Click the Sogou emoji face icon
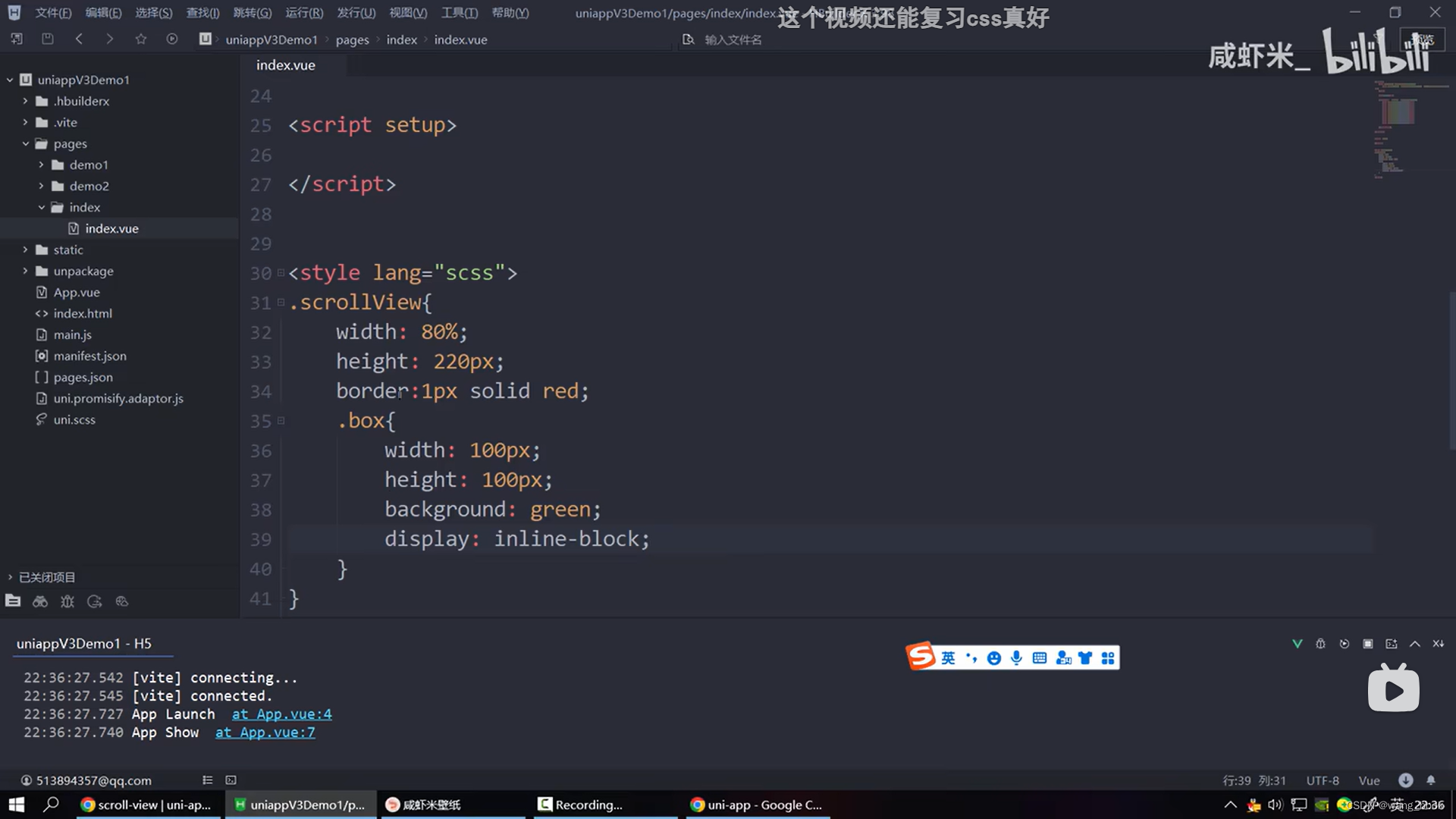The width and height of the screenshot is (1456, 819). coord(993,657)
